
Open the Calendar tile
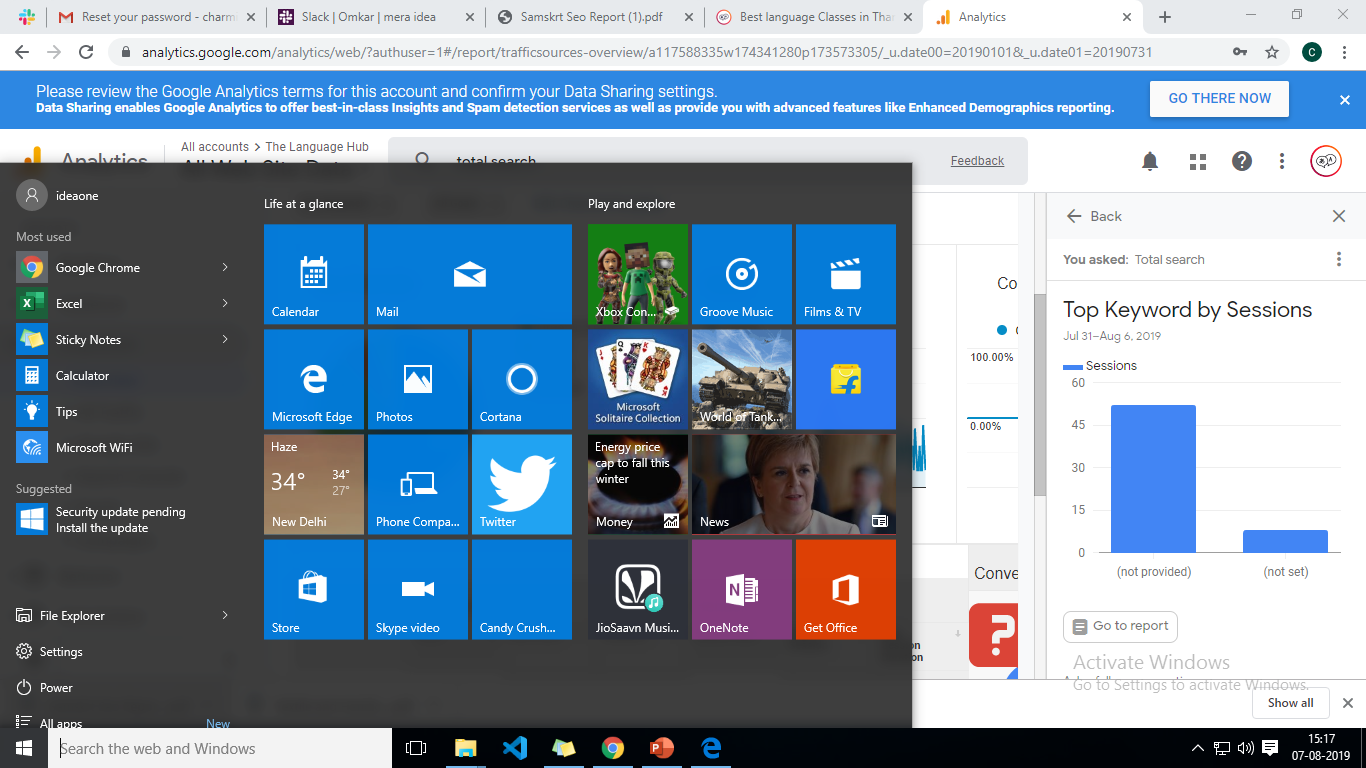[x=314, y=273]
